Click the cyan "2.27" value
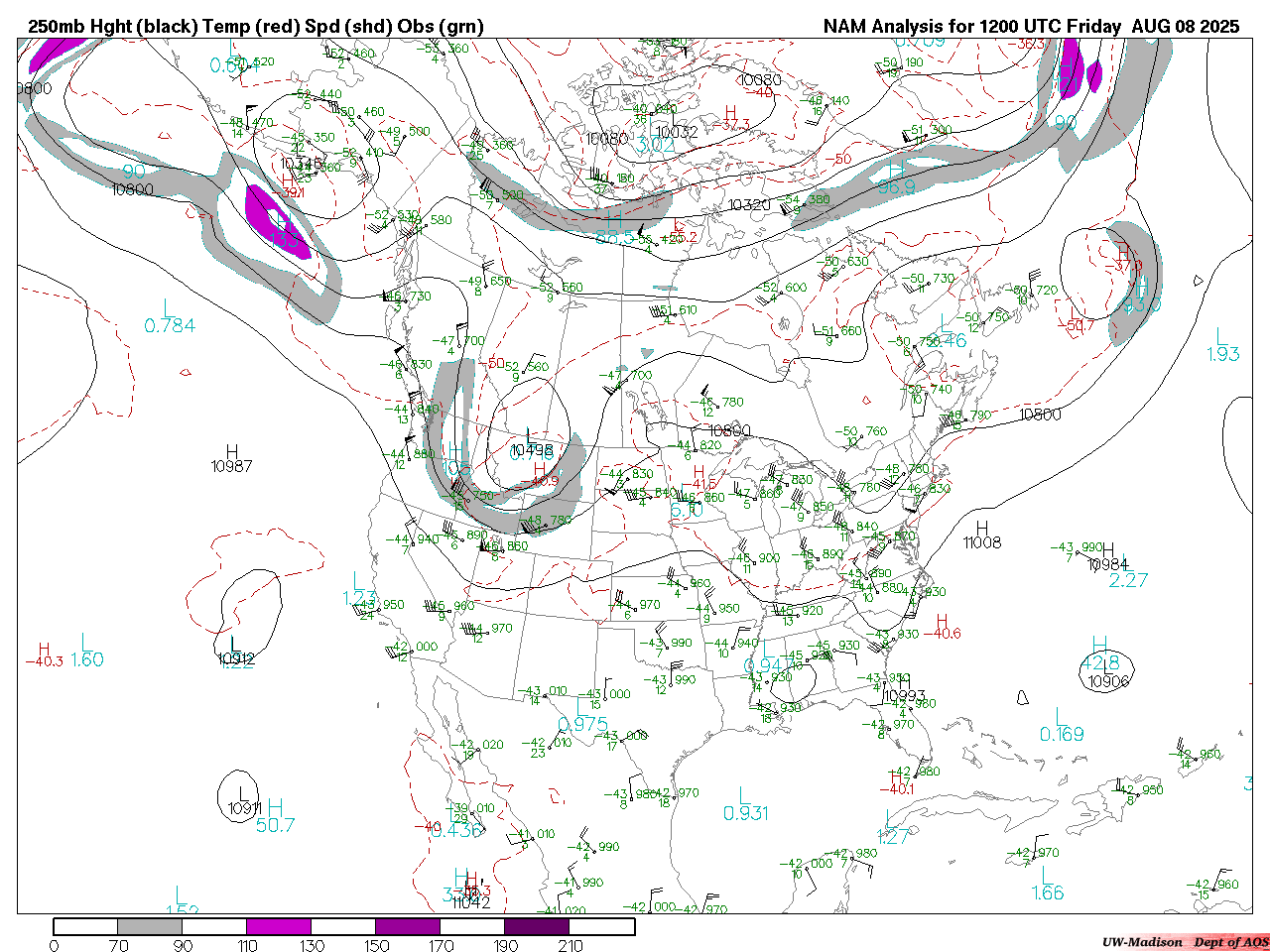1270x952 pixels. coord(1128,580)
